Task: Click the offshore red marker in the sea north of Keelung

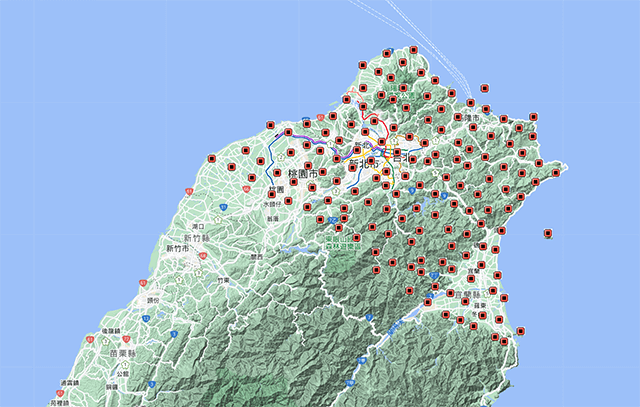Action: [x=485, y=89]
